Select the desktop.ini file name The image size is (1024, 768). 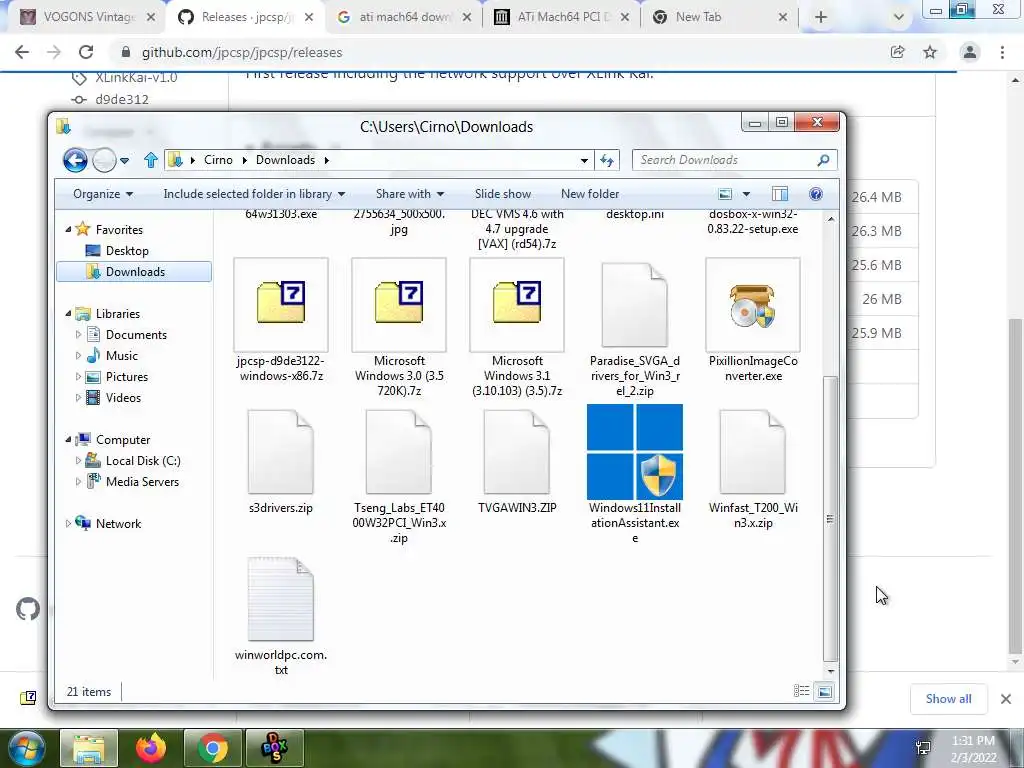[x=635, y=215]
